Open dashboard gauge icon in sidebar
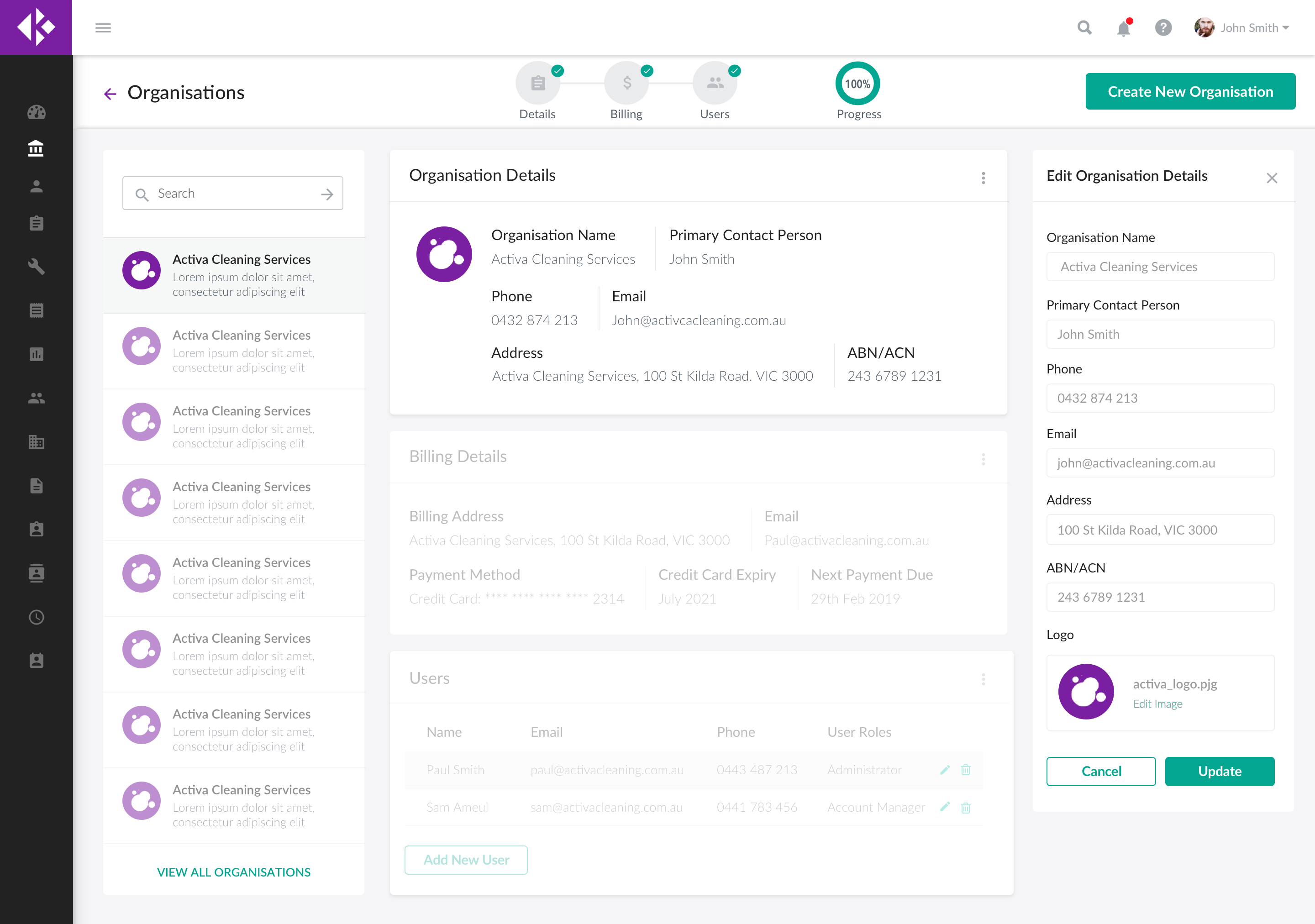 (36, 112)
